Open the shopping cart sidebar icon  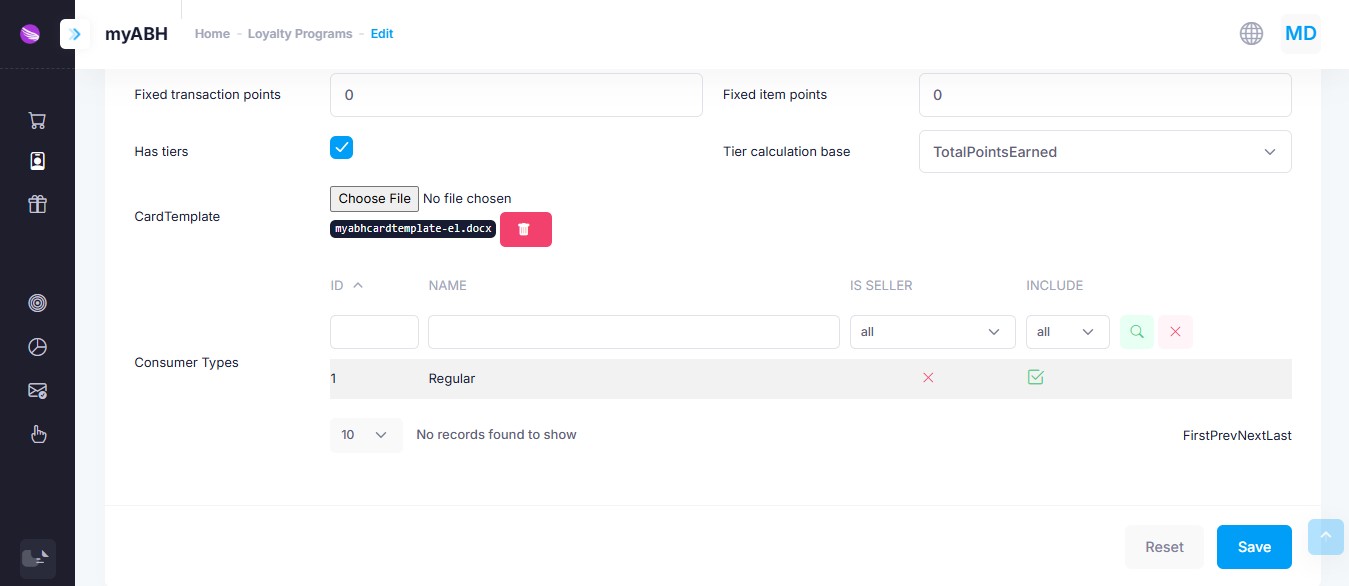pos(37,121)
